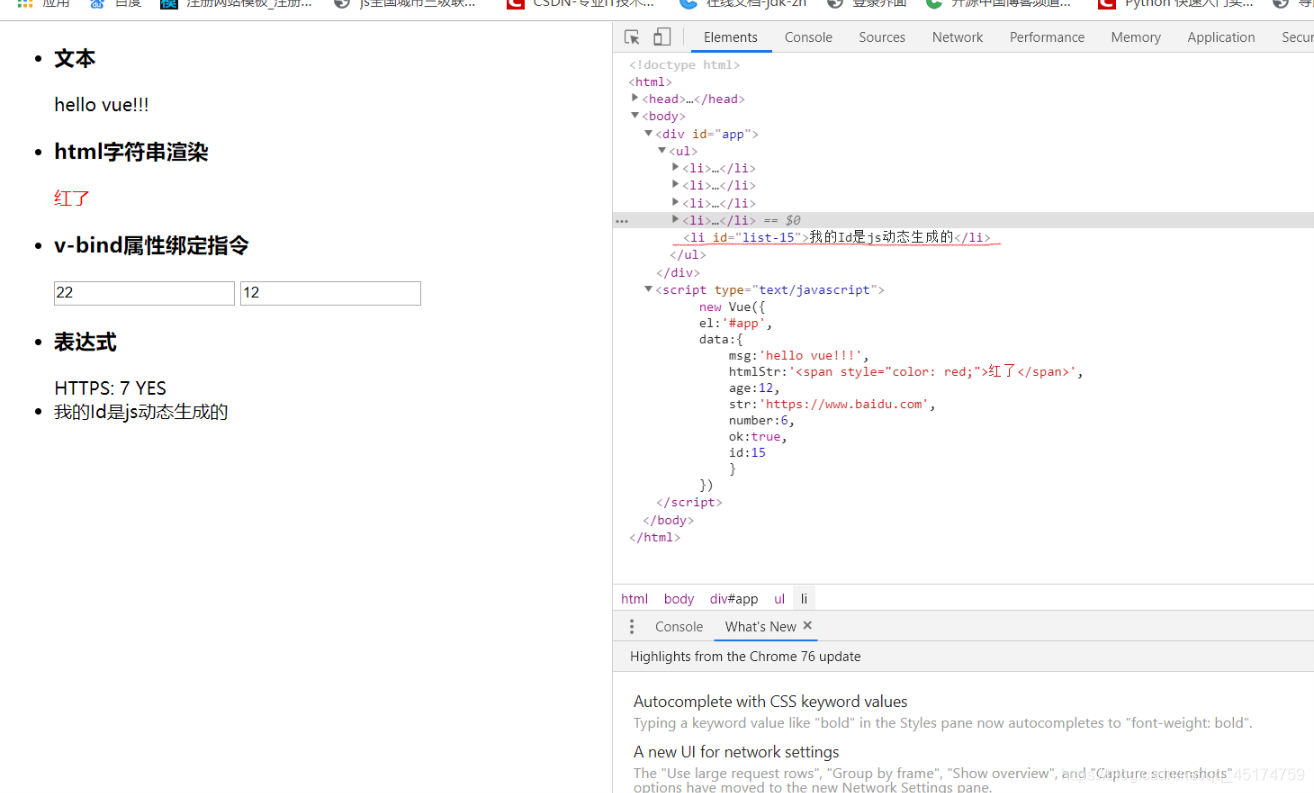Select div#app in the breadcrumb bar

coord(734,598)
